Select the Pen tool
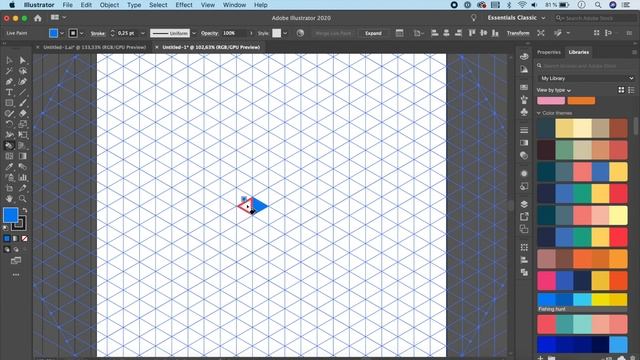 coord(9,81)
